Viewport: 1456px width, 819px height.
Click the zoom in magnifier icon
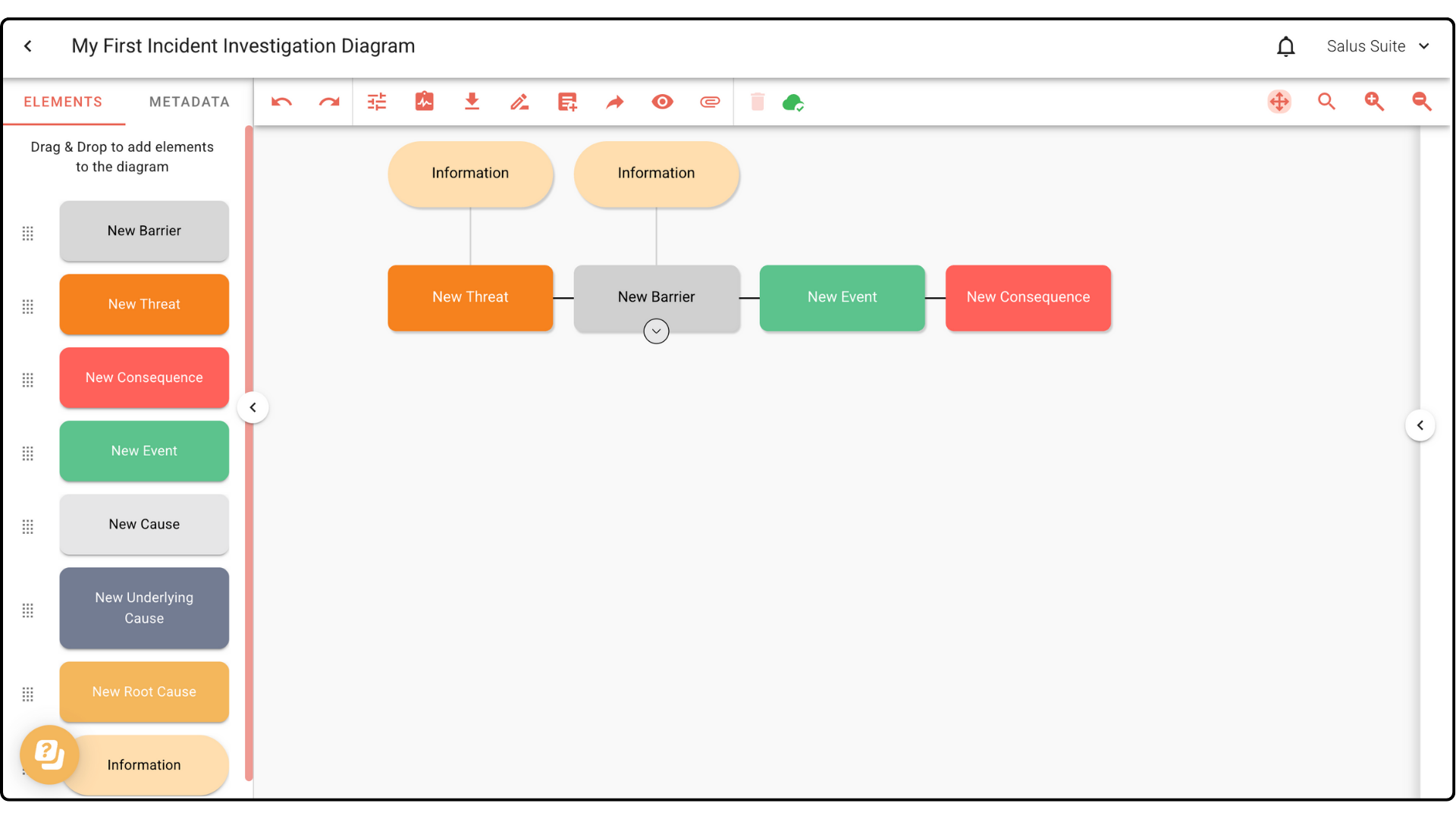pyautogui.click(x=1374, y=102)
